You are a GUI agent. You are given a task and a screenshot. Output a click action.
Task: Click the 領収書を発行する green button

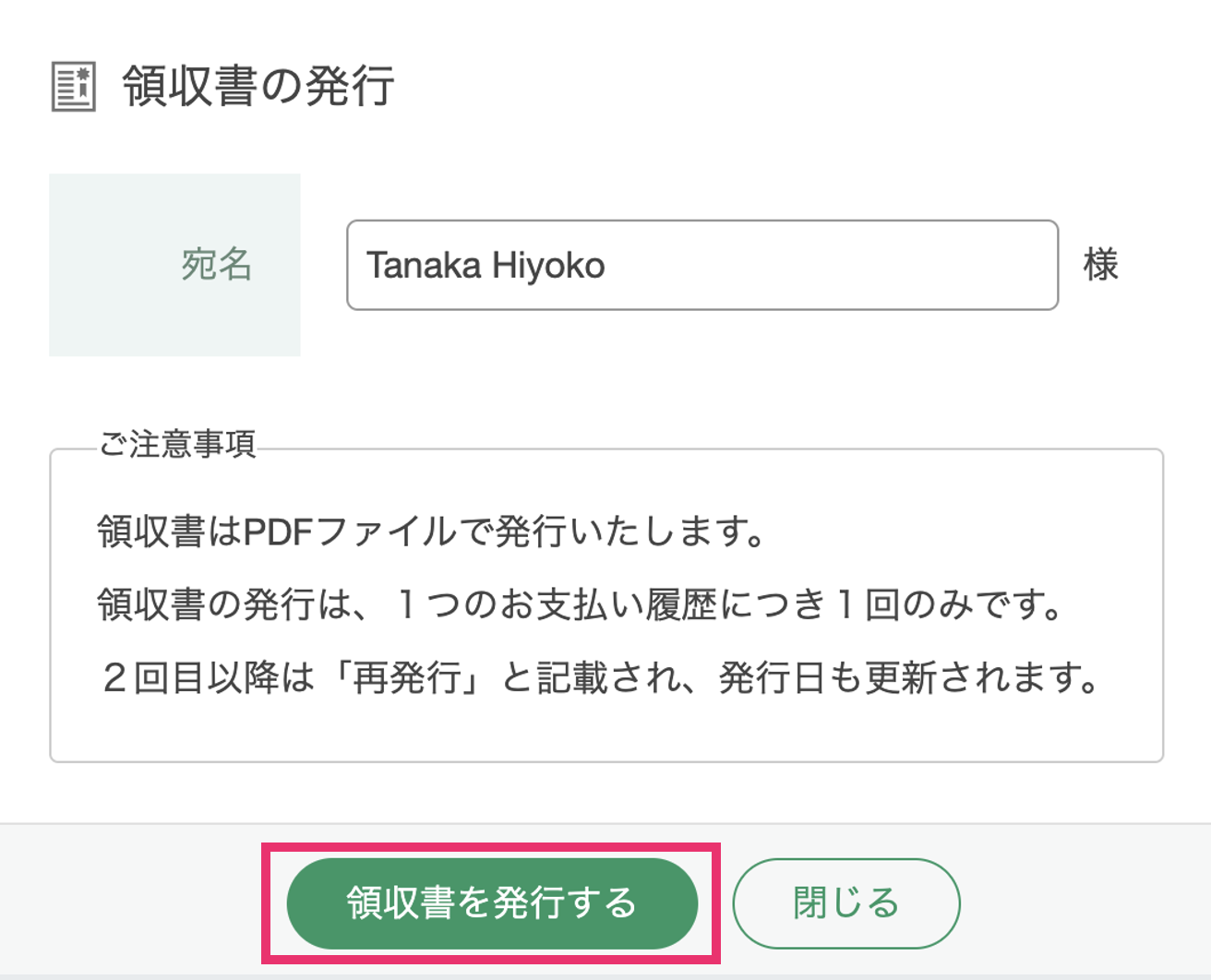(492, 903)
